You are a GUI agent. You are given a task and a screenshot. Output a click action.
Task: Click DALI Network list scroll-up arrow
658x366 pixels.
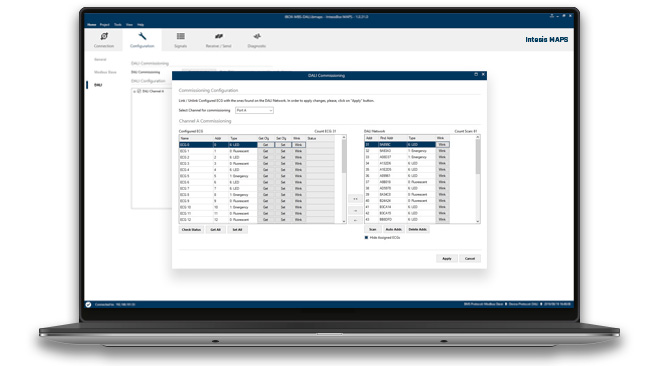[x=478, y=137]
